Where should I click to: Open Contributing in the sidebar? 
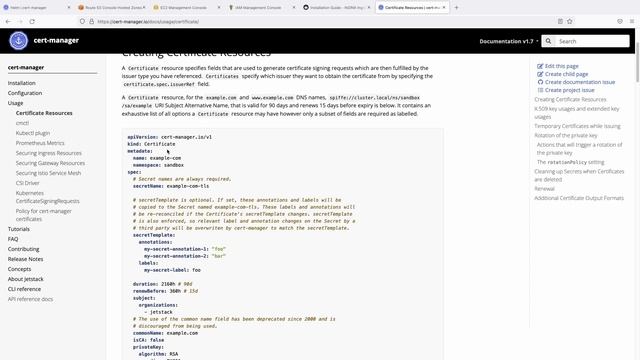point(23,249)
